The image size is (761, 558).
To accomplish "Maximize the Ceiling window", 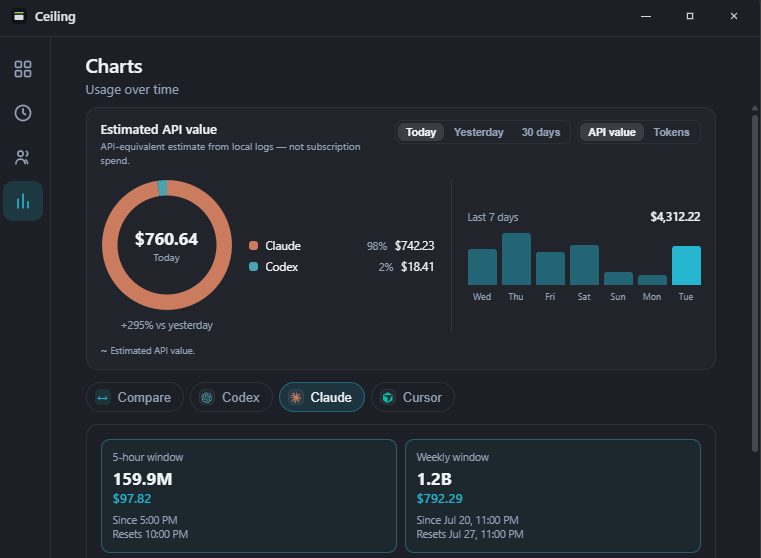I will (x=690, y=16).
